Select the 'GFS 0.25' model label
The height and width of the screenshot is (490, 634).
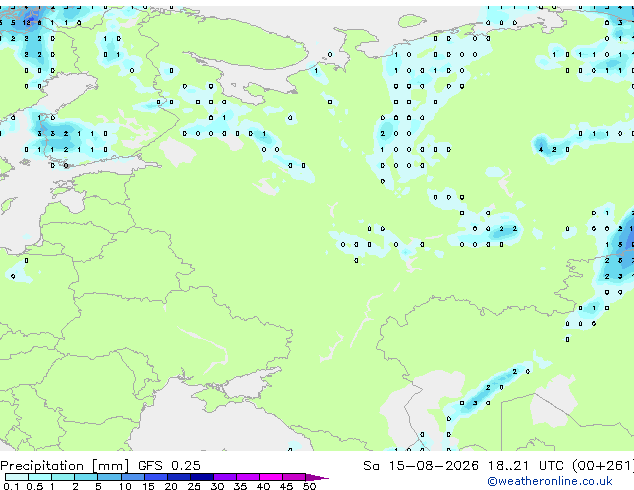pos(169,466)
